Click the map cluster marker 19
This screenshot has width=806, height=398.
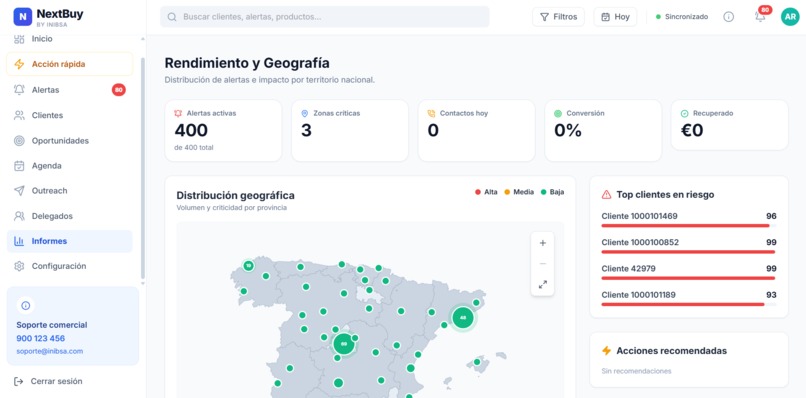pyautogui.click(x=248, y=266)
